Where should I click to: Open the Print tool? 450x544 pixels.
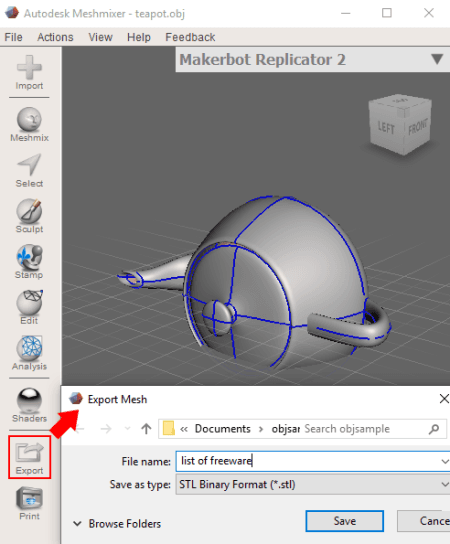coord(29,504)
